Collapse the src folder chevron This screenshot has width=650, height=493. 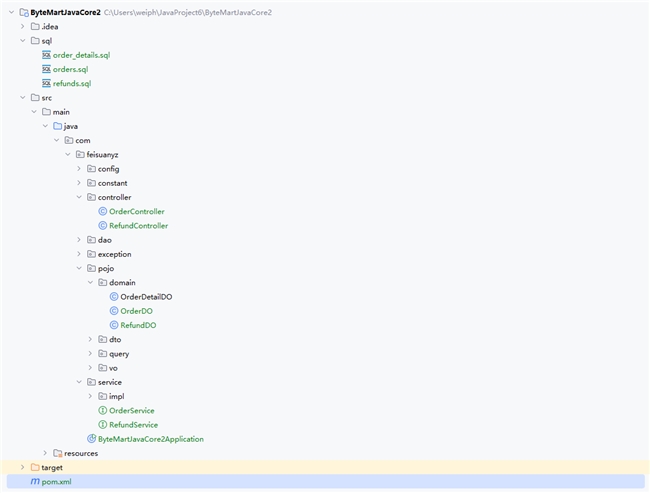23,97
